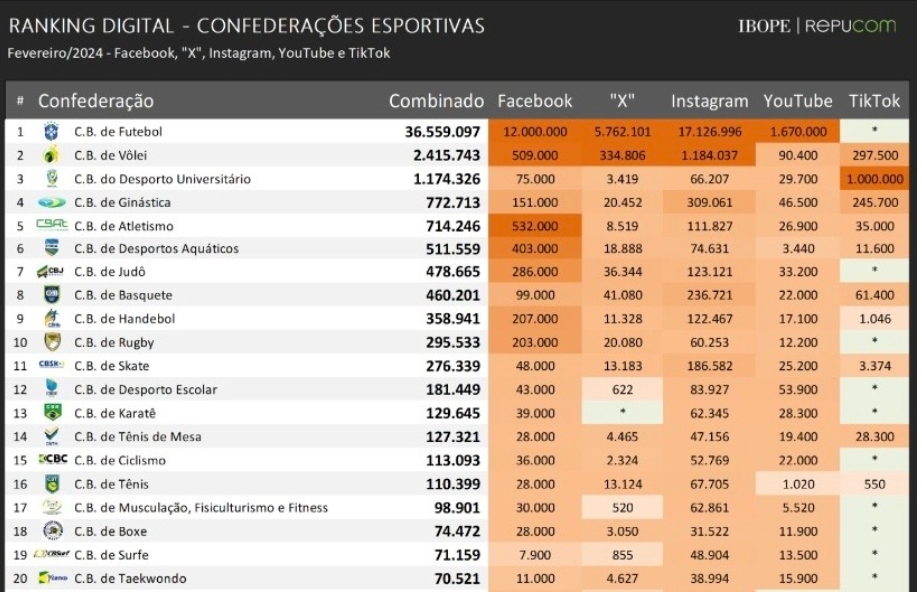Screen dimensions: 922x592
Task: Click the CBJ Judô logo
Action: (x=51, y=272)
